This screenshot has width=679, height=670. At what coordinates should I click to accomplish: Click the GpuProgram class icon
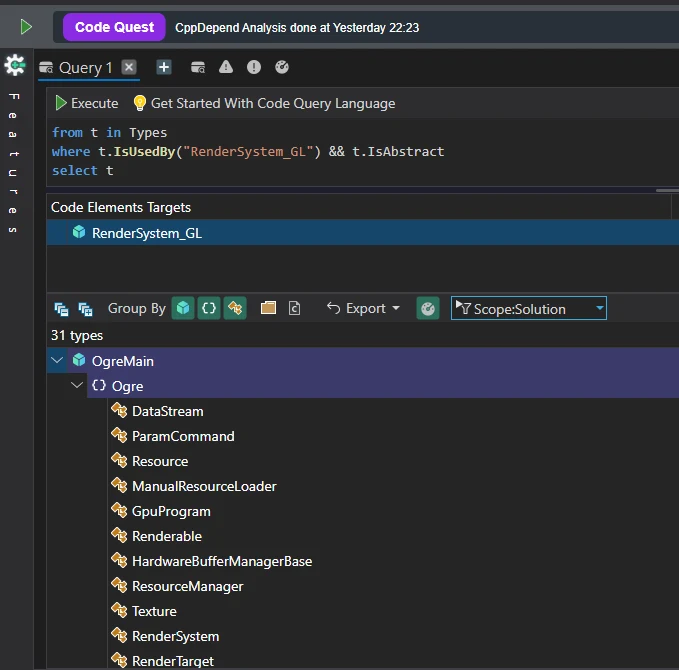tap(119, 510)
